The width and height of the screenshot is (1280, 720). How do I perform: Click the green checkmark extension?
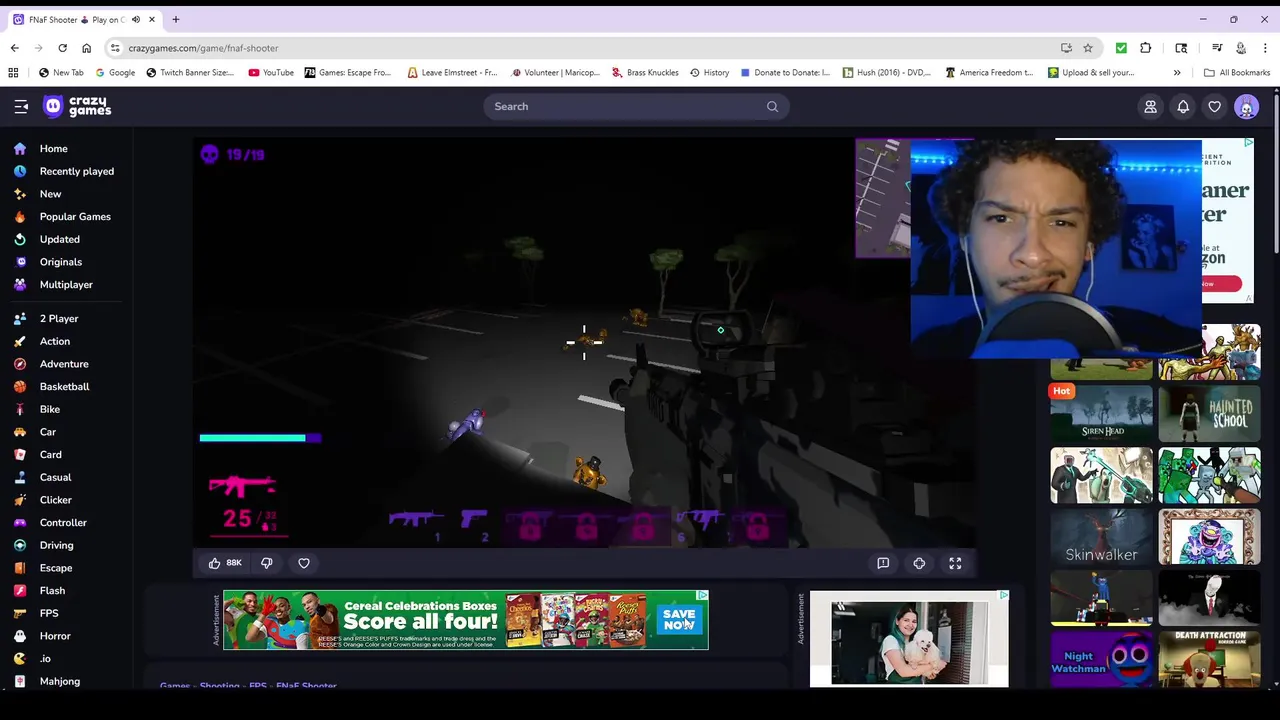click(1121, 48)
